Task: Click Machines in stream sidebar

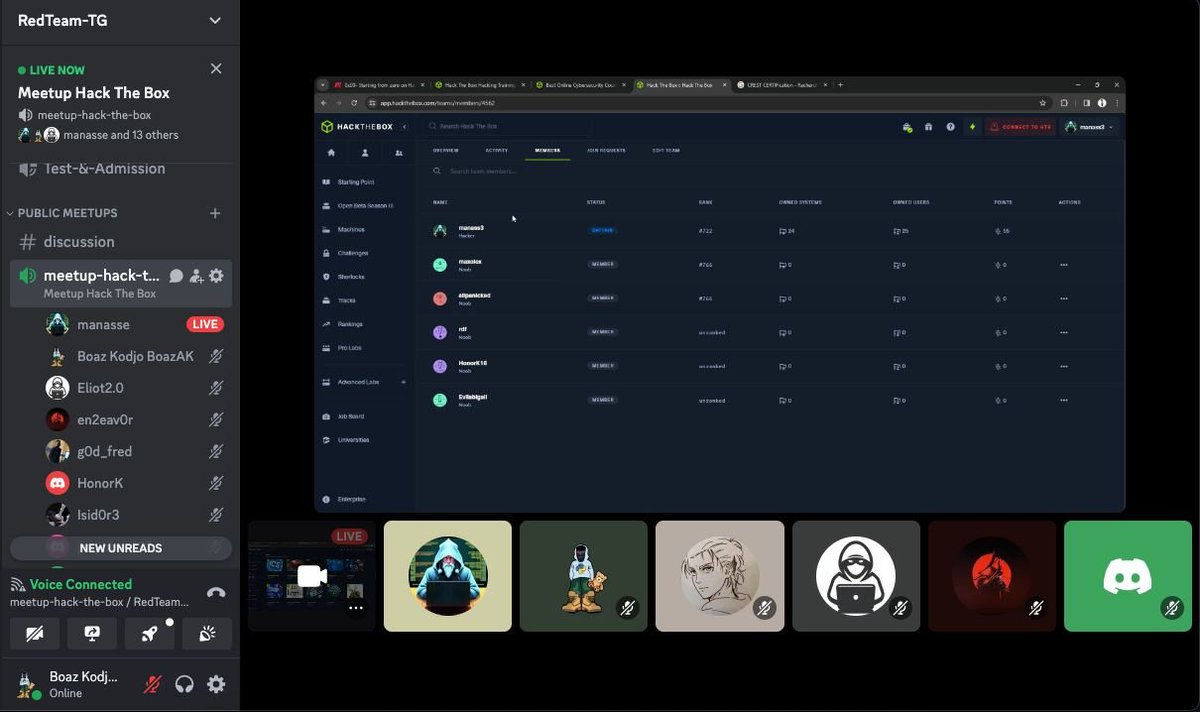Action: tap(351, 229)
